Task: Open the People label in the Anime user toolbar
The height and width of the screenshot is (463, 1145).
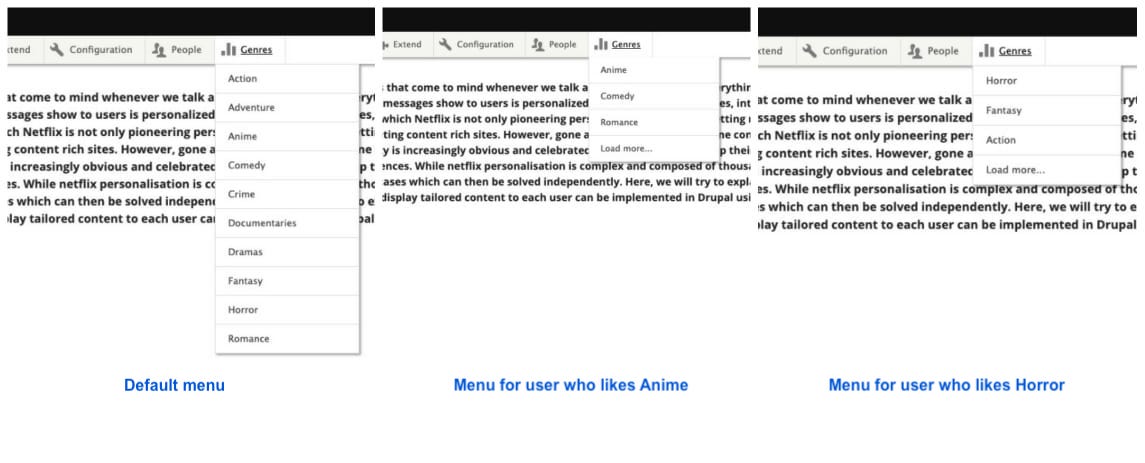Action: [562, 45]
